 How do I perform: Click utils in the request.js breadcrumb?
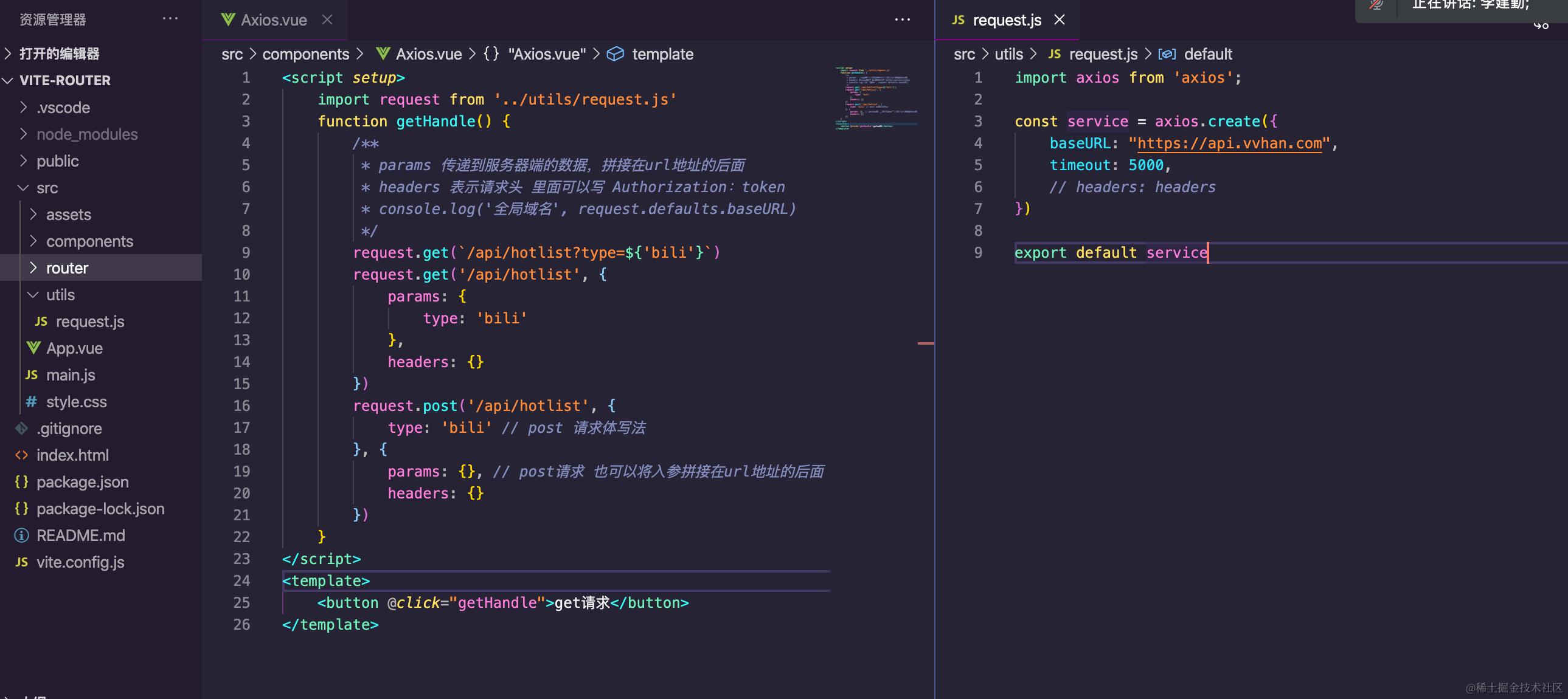(x=1008, y=54)
